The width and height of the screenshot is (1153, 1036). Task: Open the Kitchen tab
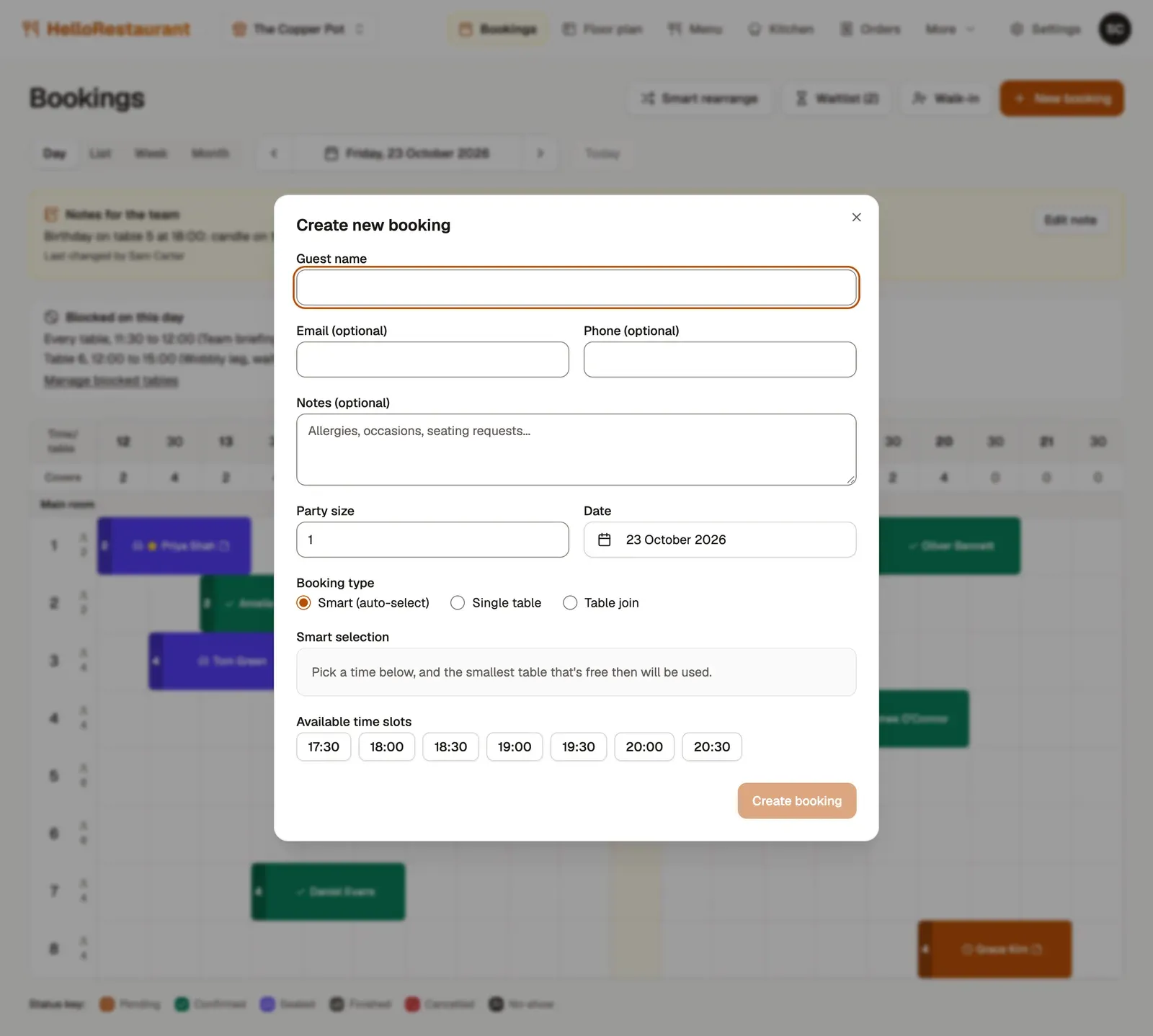[x=781, y=29]
